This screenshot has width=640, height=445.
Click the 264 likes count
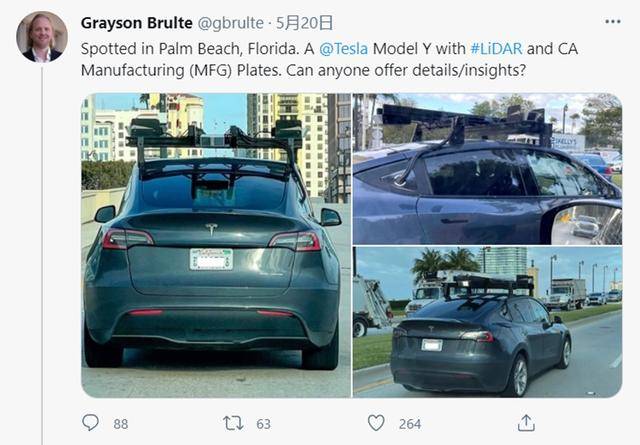(x=410, y=424)
